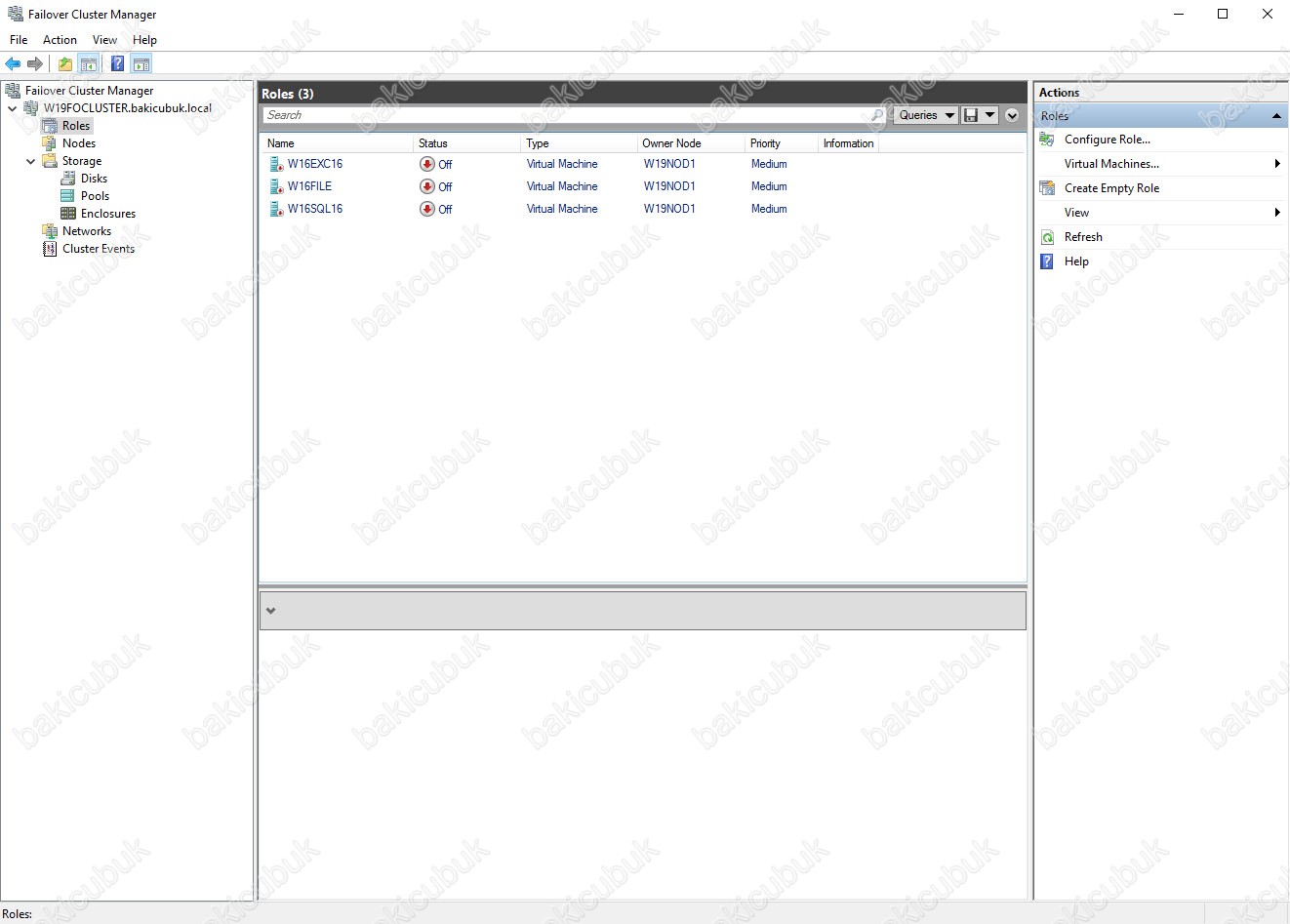Click the W16FILE virtual machine icon
The image size is (1290, 924).
(x=276, y=186)
